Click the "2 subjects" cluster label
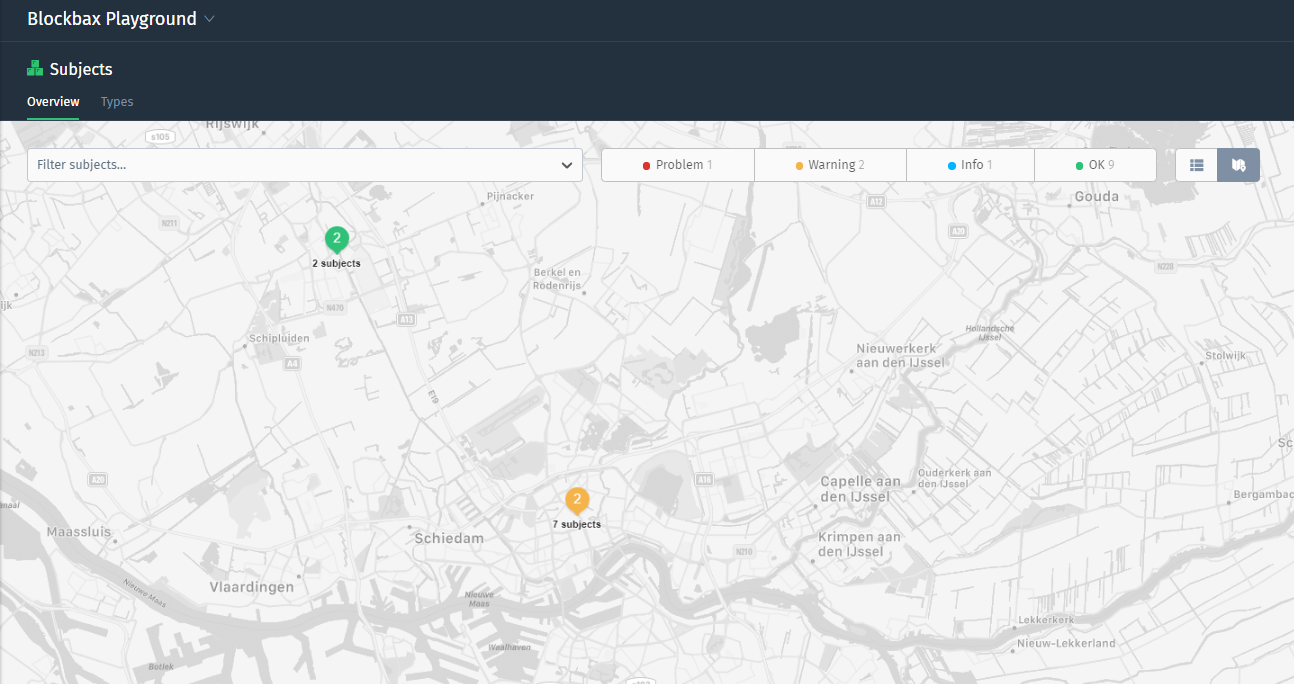 pos(336,264)
